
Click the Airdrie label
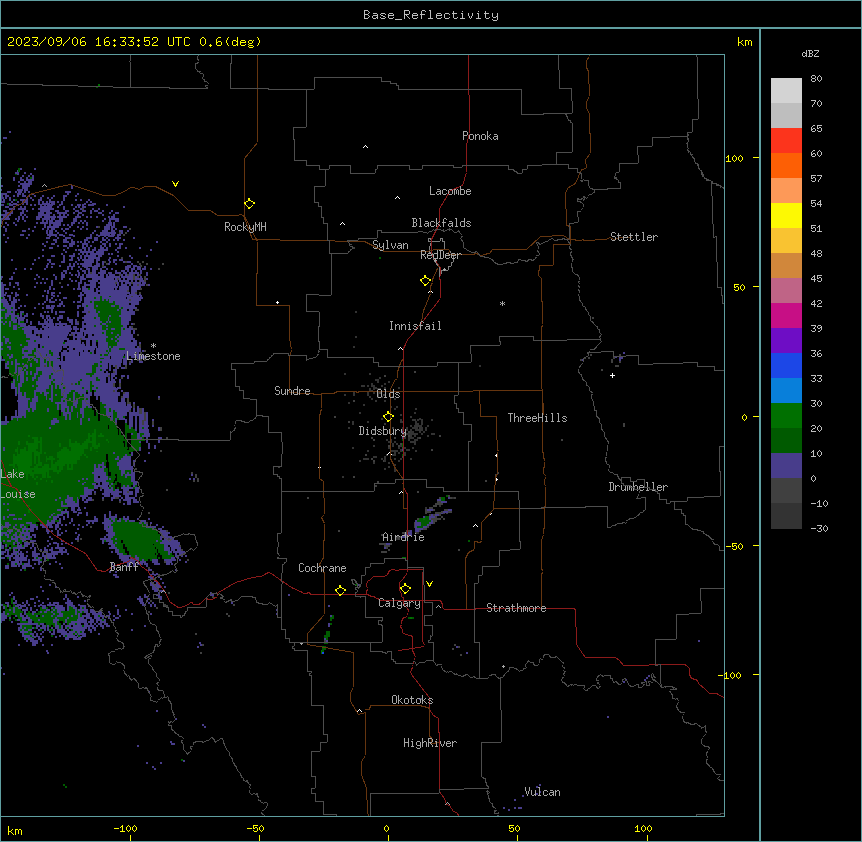coord(404,537)
